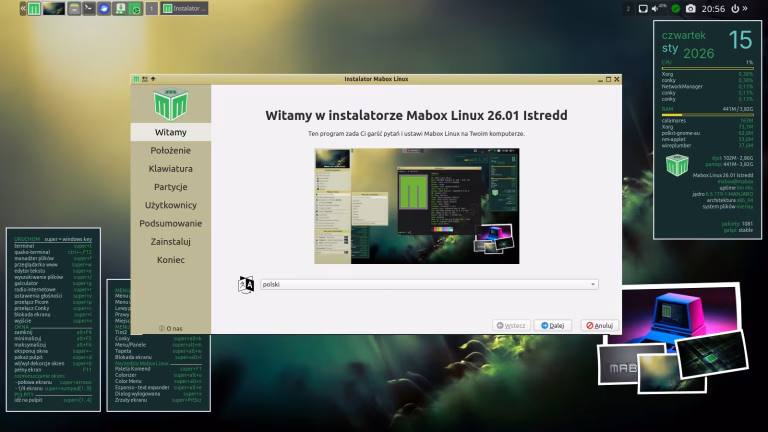Open the volume control in system tray
The width and height of the screenshot is (768, 432).
(655, 8)
